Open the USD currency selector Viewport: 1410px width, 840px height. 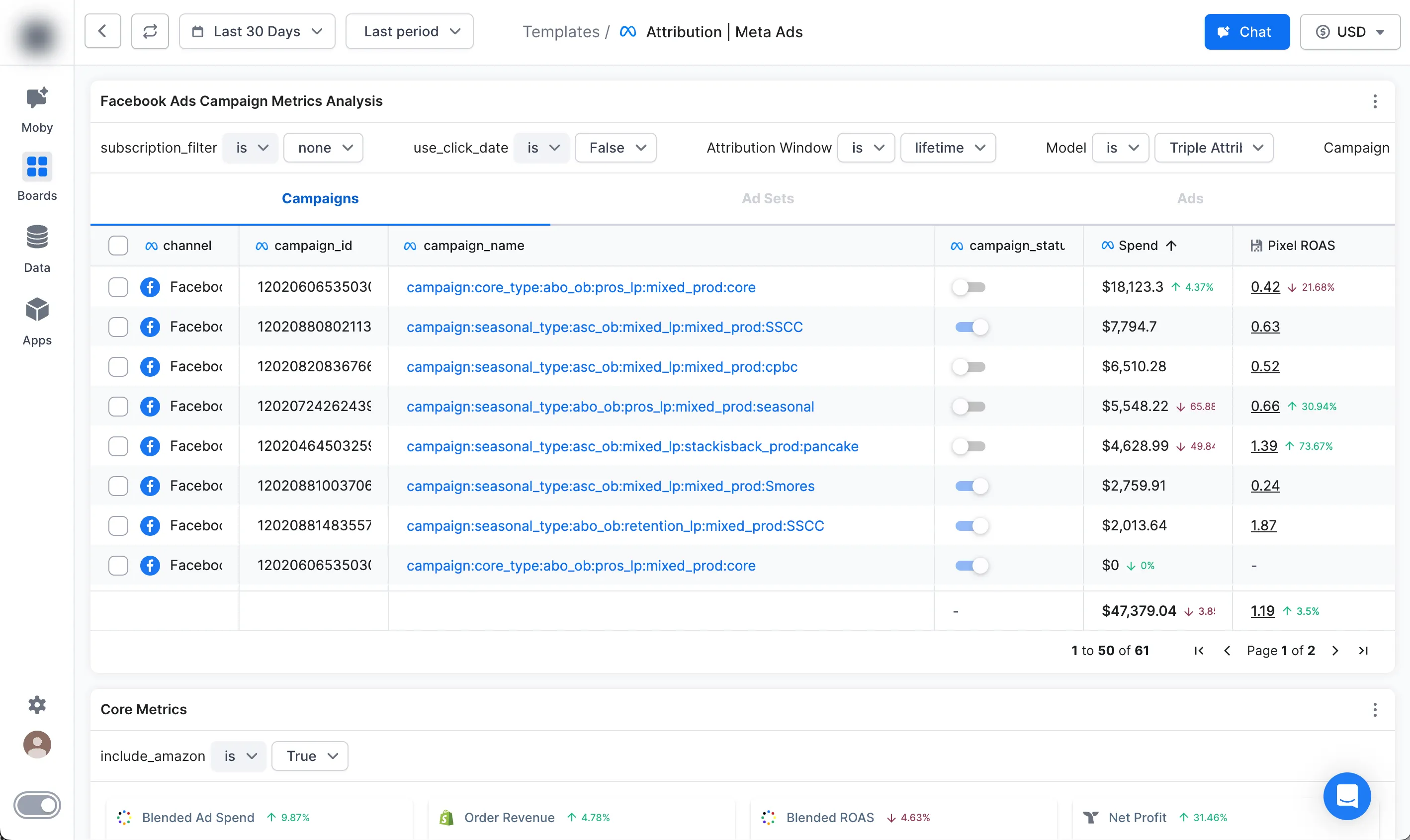point(1349,32)
